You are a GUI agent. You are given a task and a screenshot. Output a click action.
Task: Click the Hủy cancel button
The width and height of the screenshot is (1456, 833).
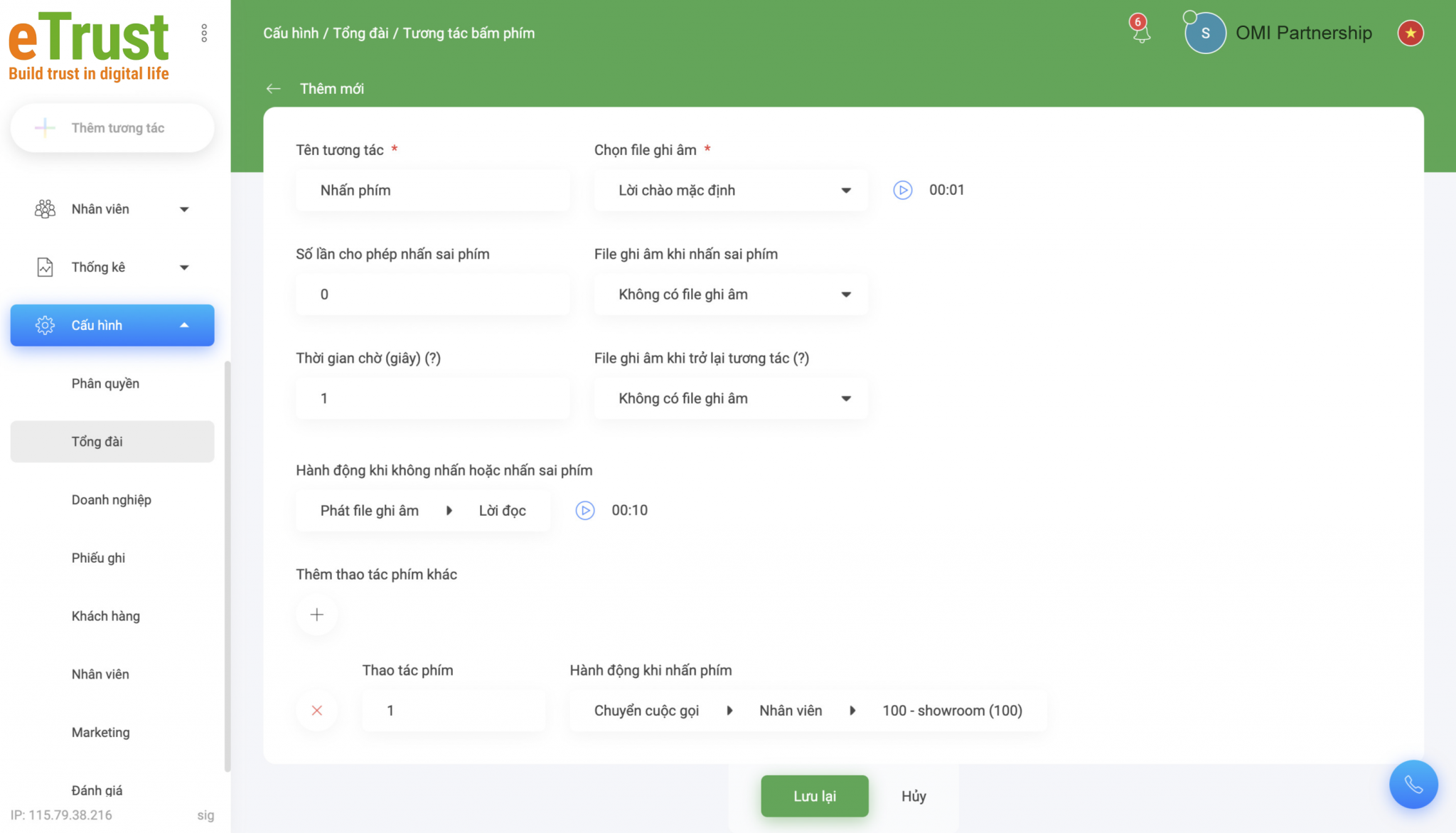(914, 796)
